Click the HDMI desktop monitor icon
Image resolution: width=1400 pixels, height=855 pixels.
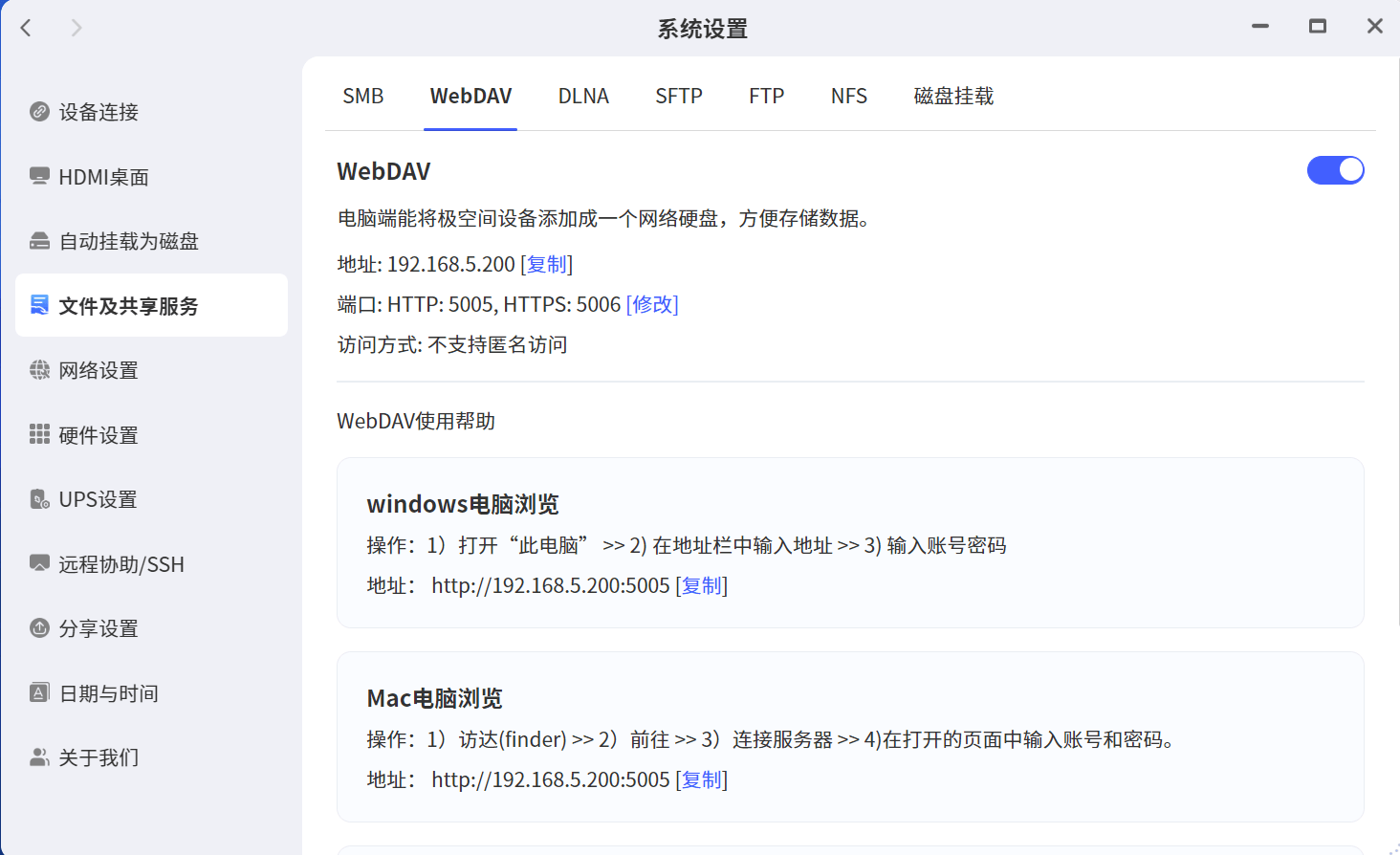(39, 177)
